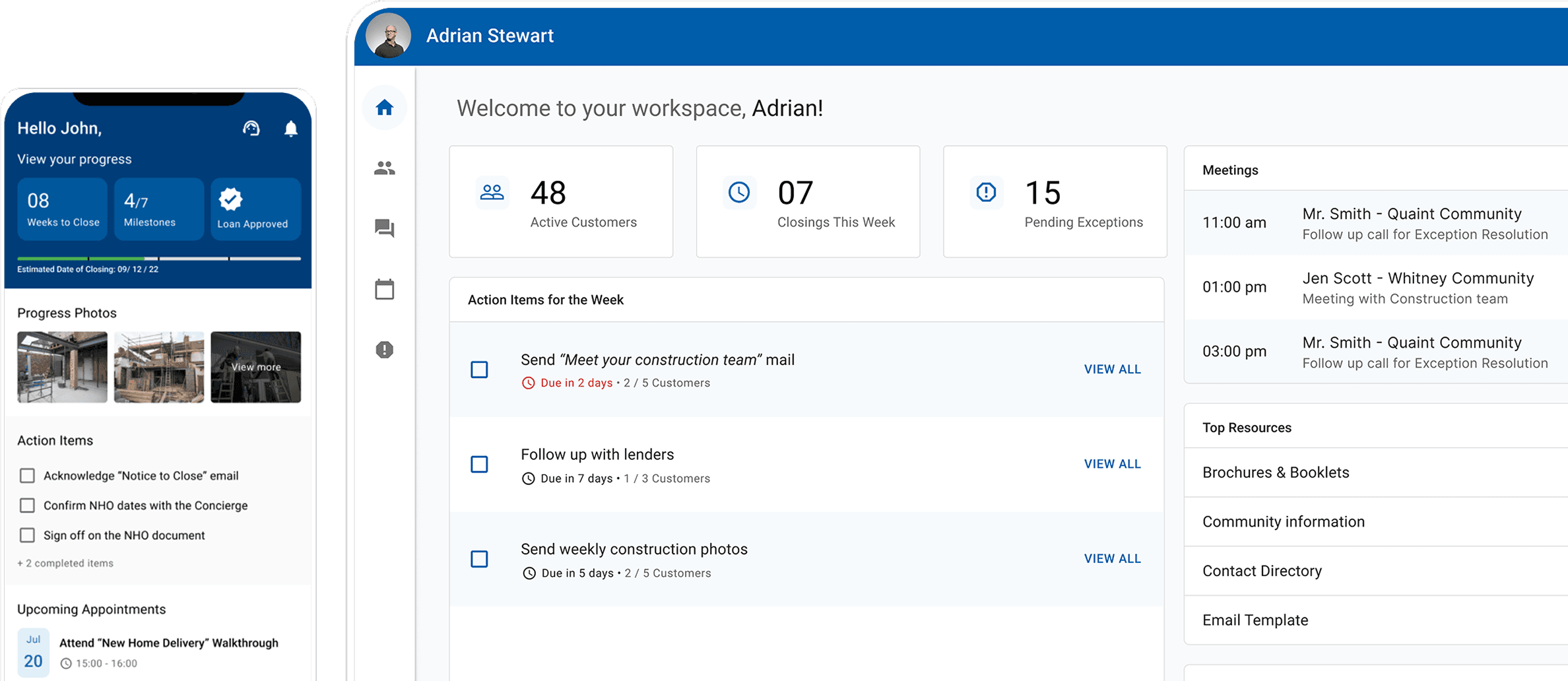Click VIEW ALL for Follow up with lenders
This screenshot has height=681, width=1568.
click(1112, 464)
